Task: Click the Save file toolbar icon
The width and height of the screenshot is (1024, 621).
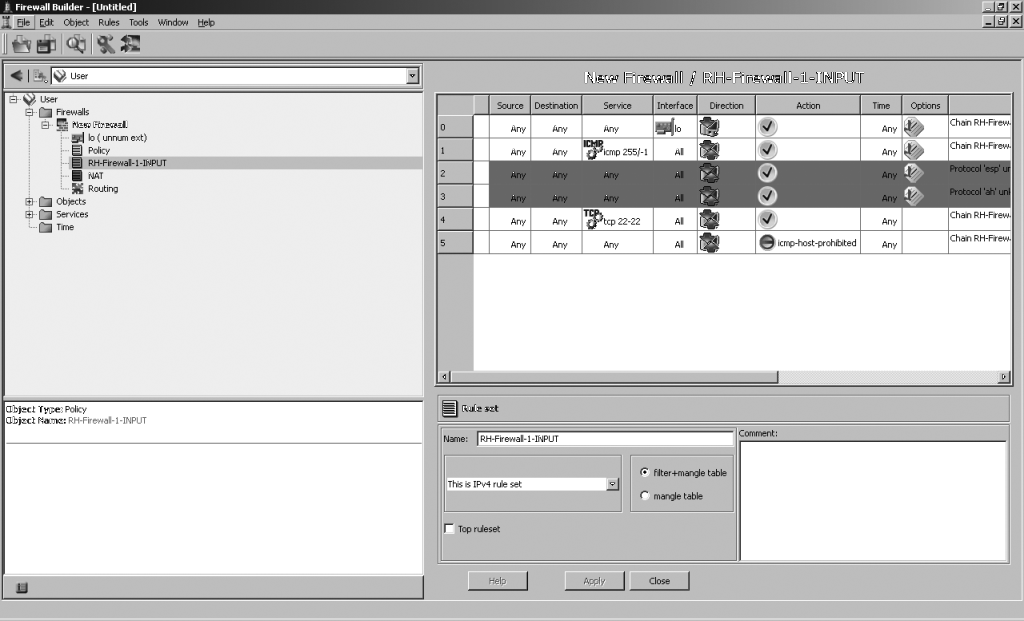Action: click(x=47, y=44)
